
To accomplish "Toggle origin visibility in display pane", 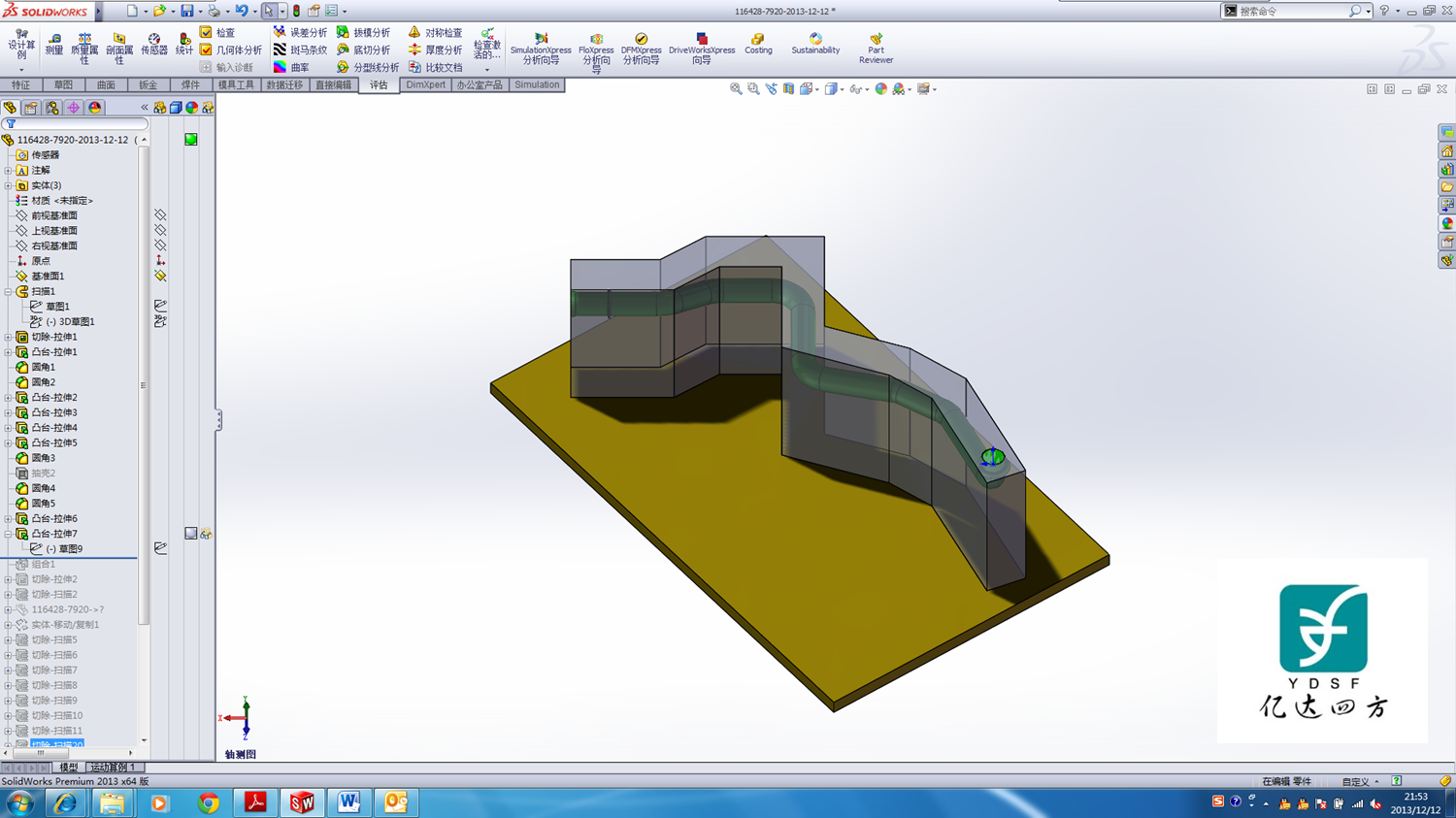I will (160, 261).
